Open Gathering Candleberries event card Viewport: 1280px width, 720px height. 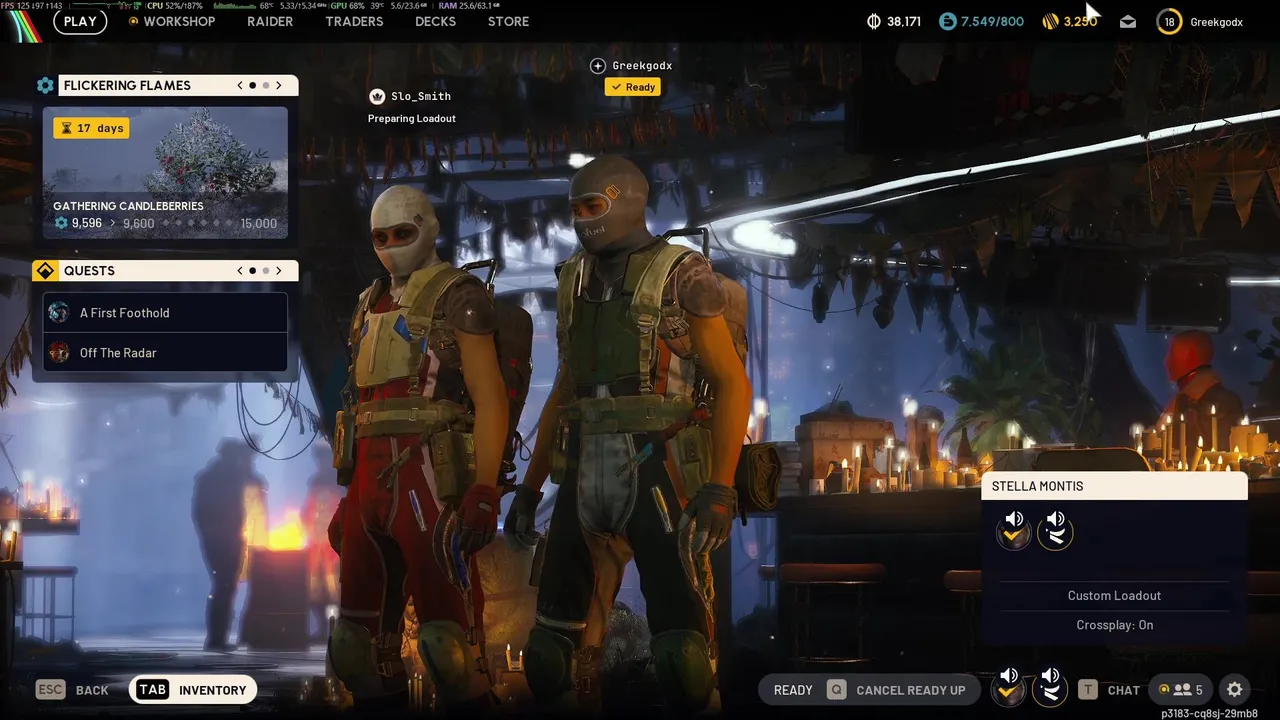(165, 173)
